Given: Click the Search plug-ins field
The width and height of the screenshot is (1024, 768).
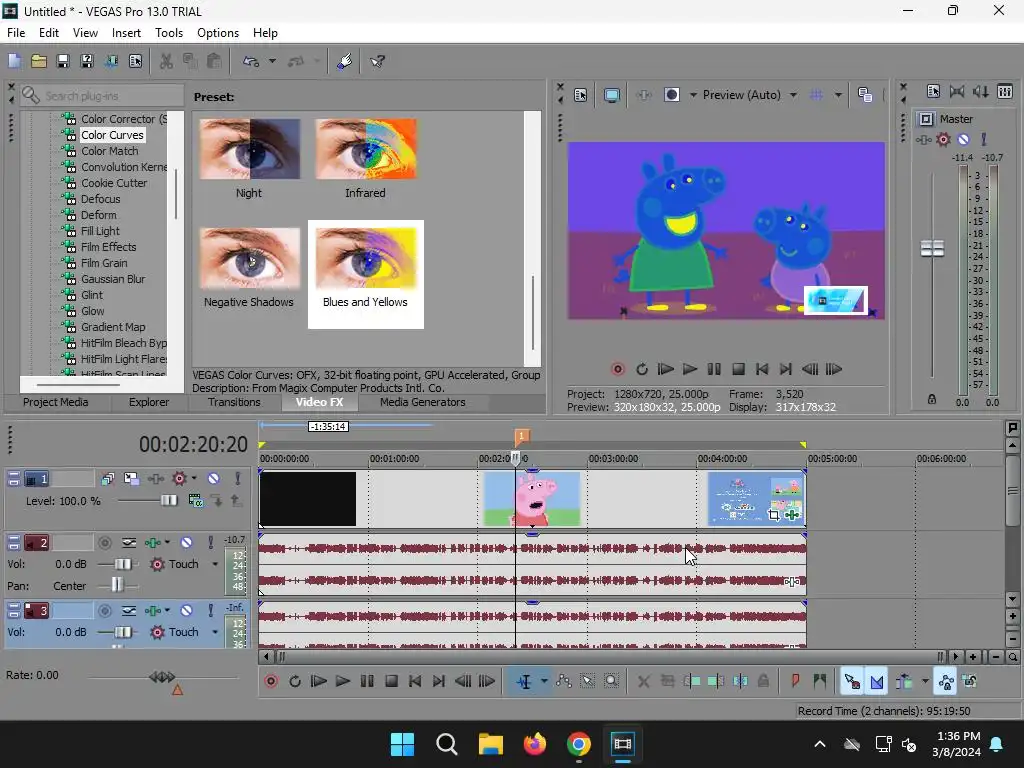Looking at the screenshot, I should (103, 96).
